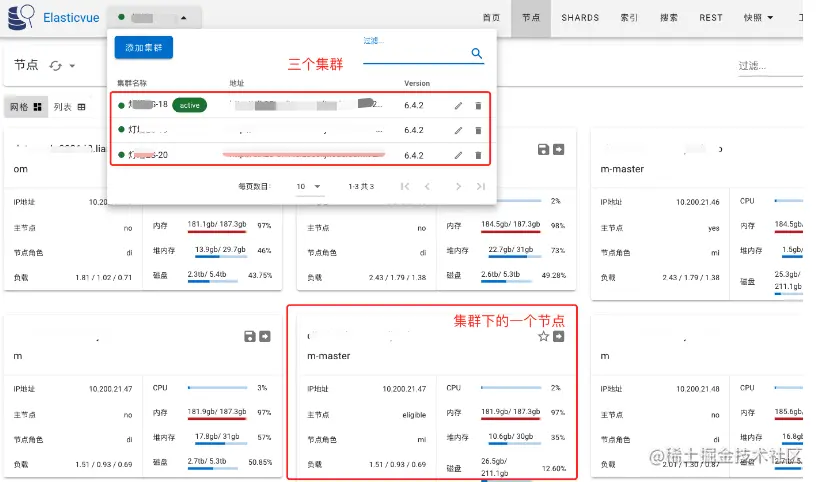Click the search magnifier icon in cluster filter
Viewport: 819px width, 482px height.
pyautogui.click(x=476, y=53)
